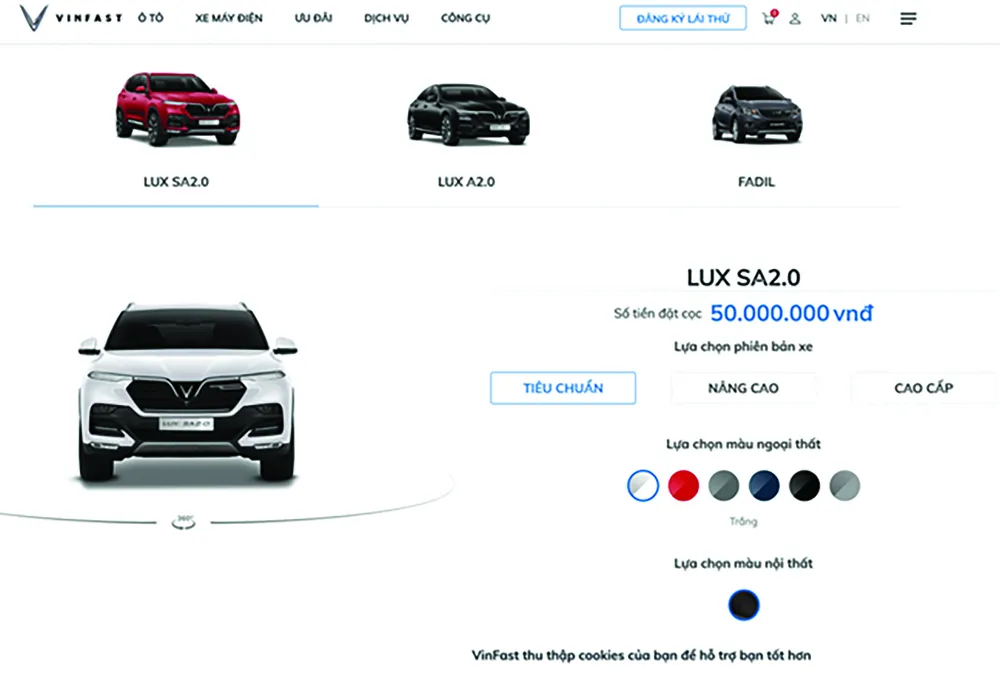Image resolution: width=1000 pixels, height=673 pixels.
Task: Click the ĐĂNG KÝ LÁI THỬ button
Action: point(683,18)
